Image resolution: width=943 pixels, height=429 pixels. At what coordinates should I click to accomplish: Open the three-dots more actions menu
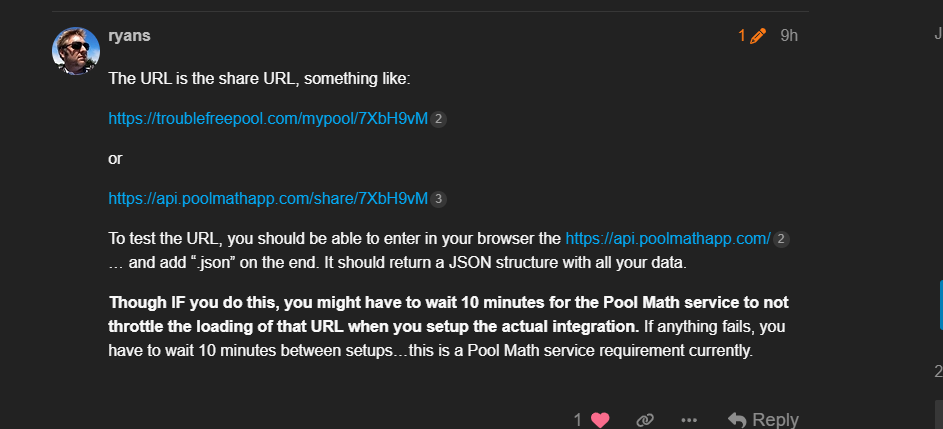689,420
